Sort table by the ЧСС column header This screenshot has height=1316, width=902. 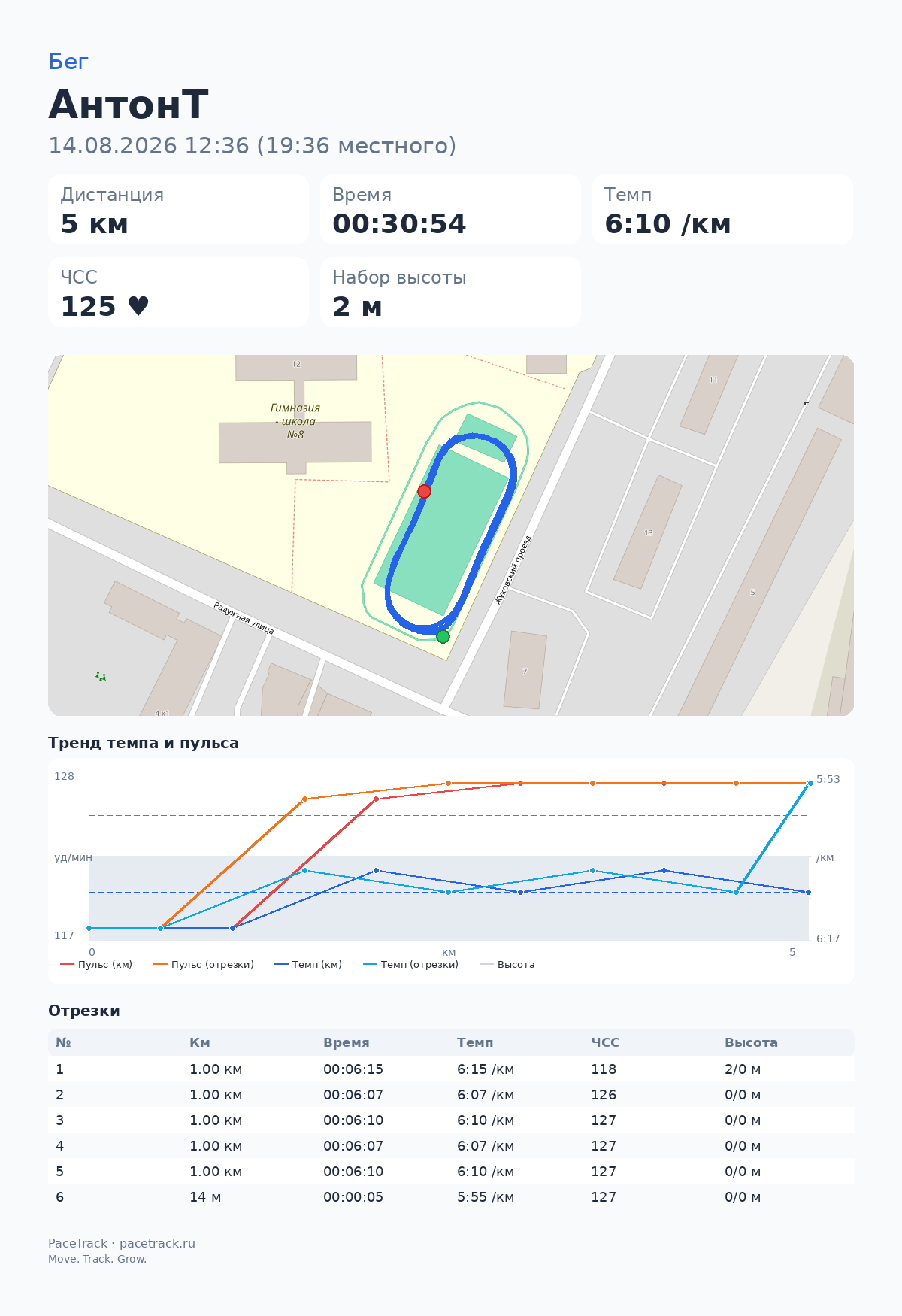(x=605, y=1042)
